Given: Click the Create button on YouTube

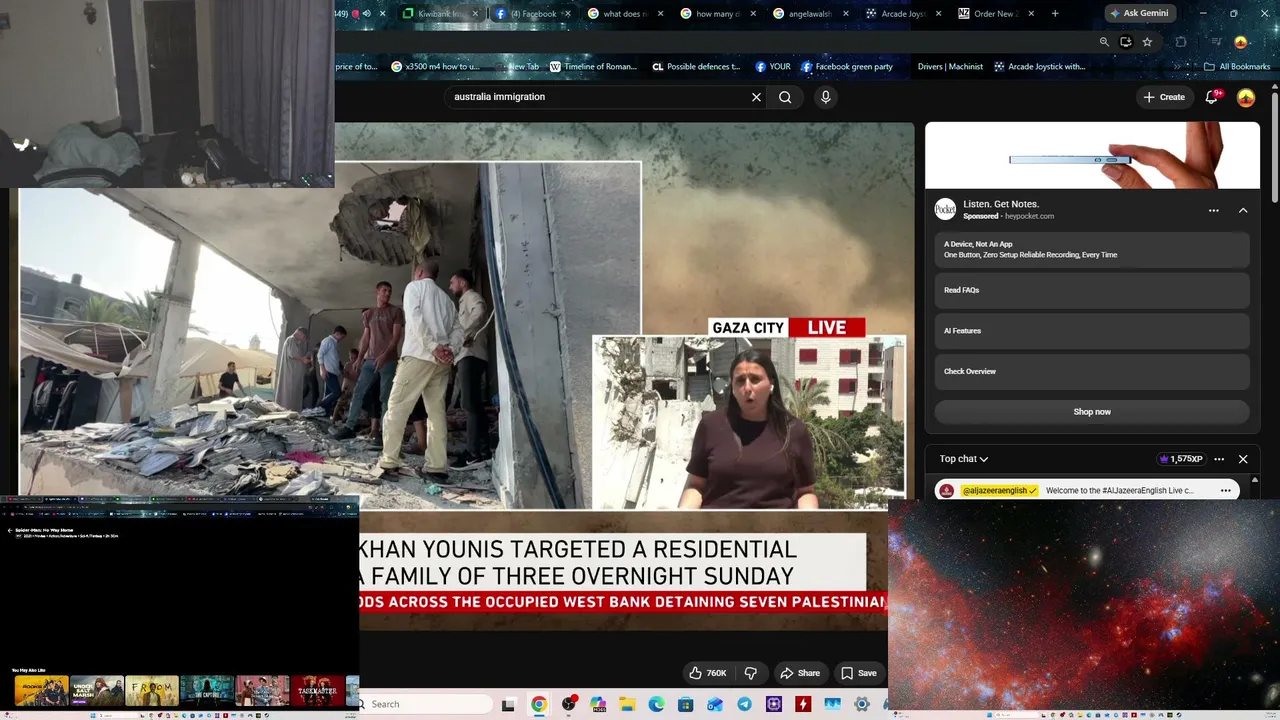Looking at the screenshot, I should click(x=1164, y=97).
